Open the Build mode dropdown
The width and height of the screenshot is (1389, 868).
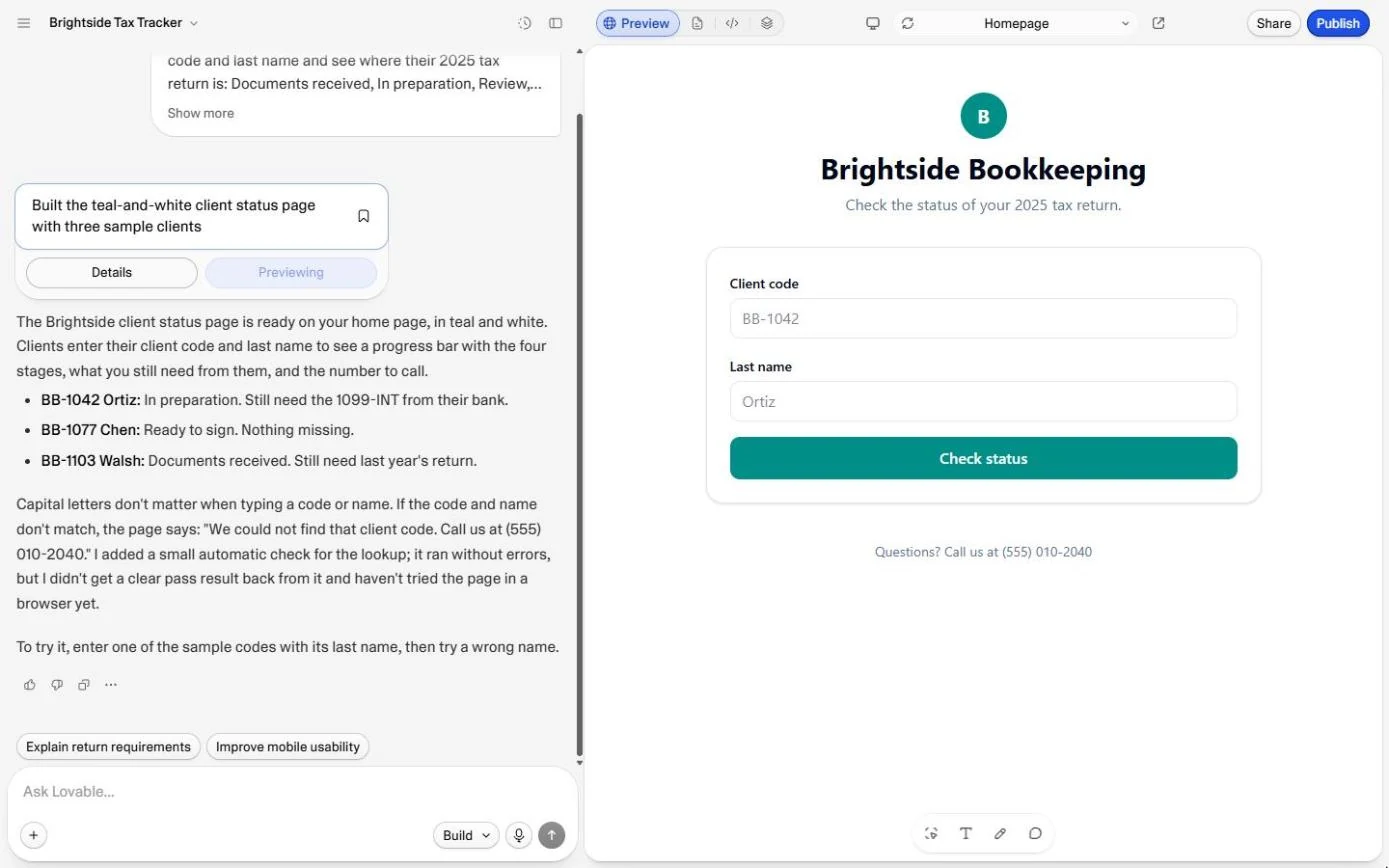coord(466,835)
